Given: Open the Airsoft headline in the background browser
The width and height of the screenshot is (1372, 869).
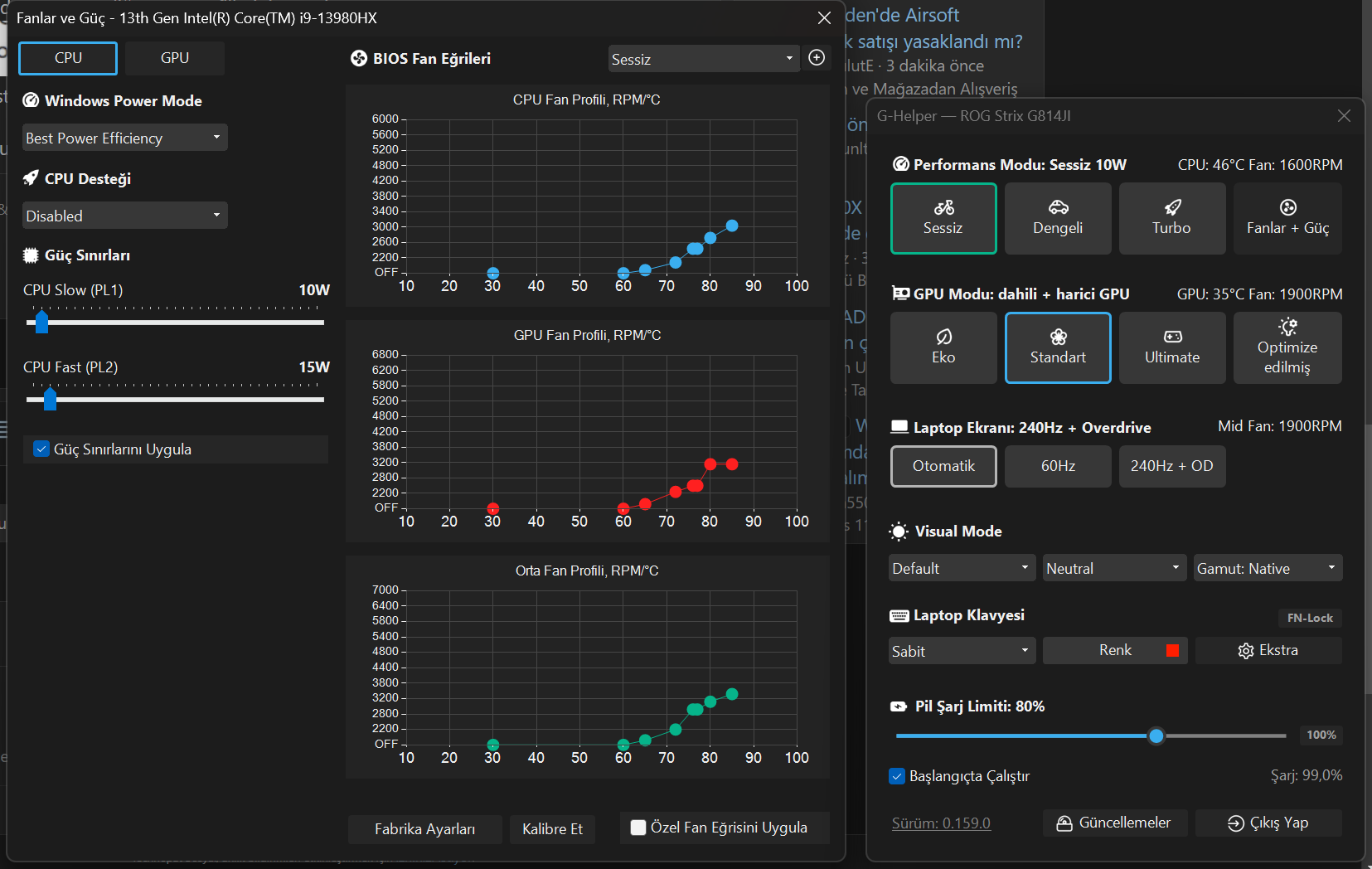Looking at the screenshot, I should (934, 28).
